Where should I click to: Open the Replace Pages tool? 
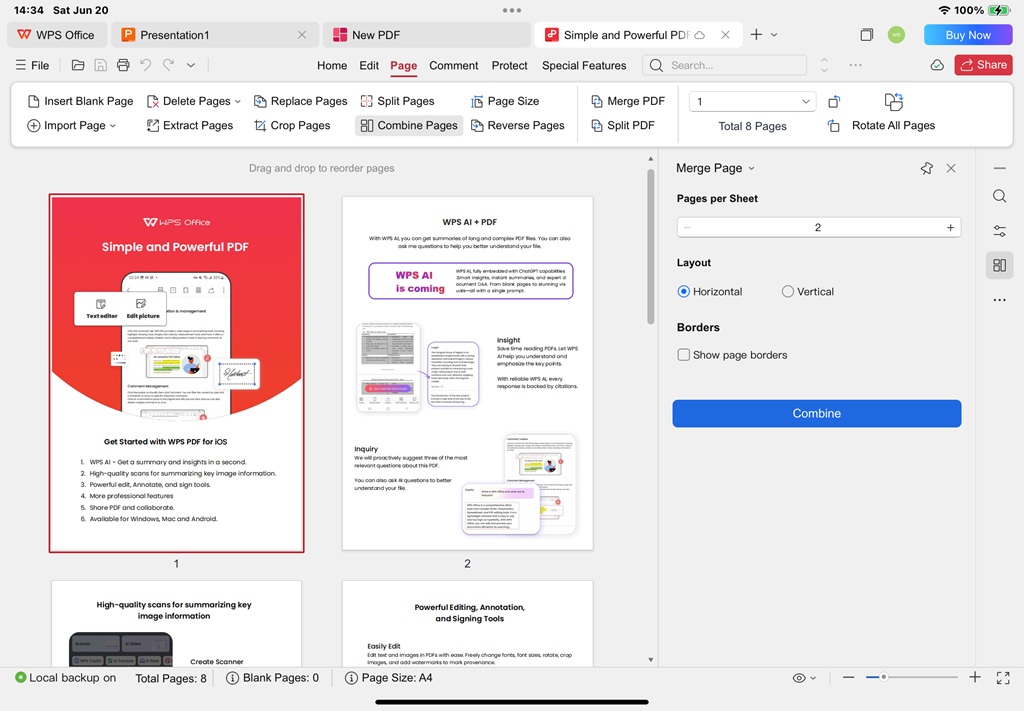[300, 101]
